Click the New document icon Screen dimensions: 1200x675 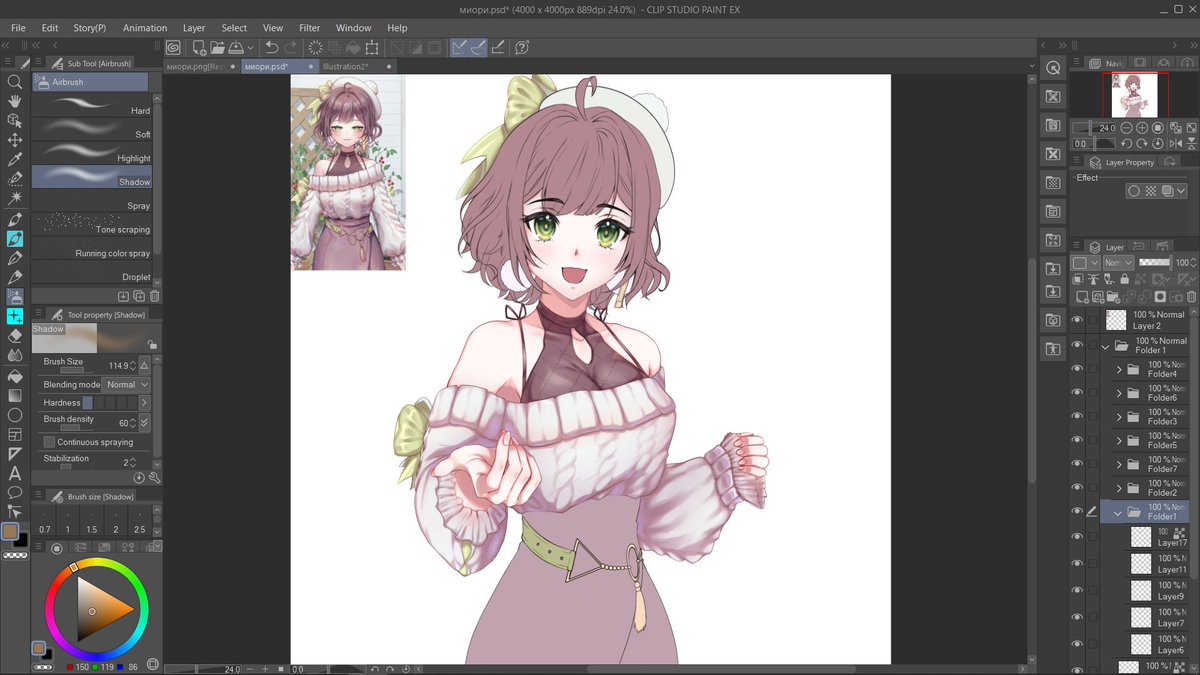(199, 47)
